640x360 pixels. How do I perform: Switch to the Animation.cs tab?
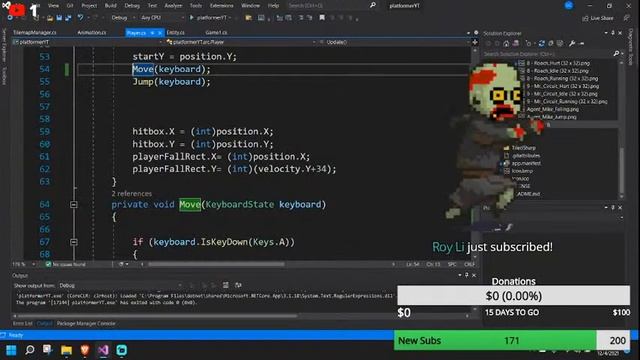click(92, 32)
